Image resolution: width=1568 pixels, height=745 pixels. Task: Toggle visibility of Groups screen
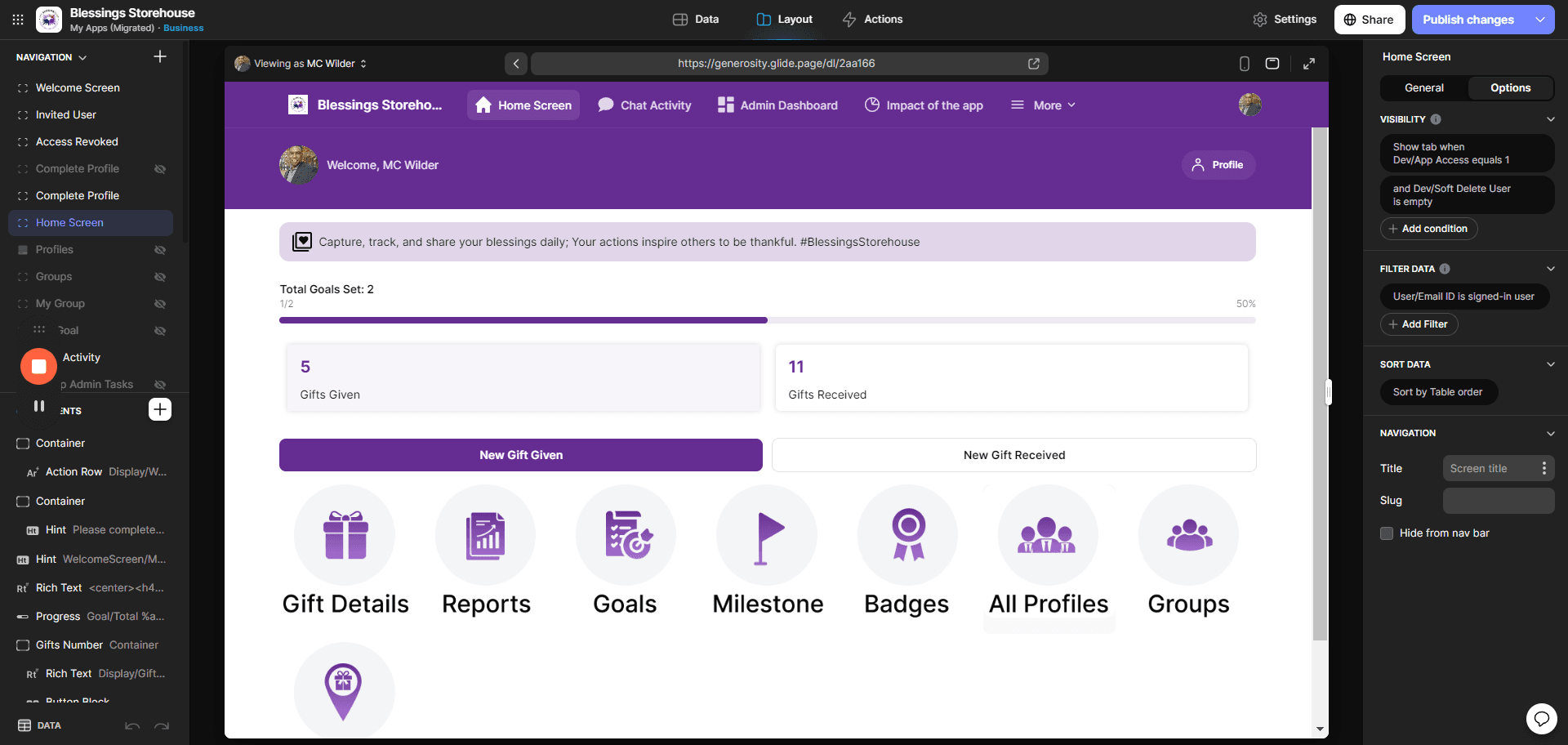click(x=160, y=277)
